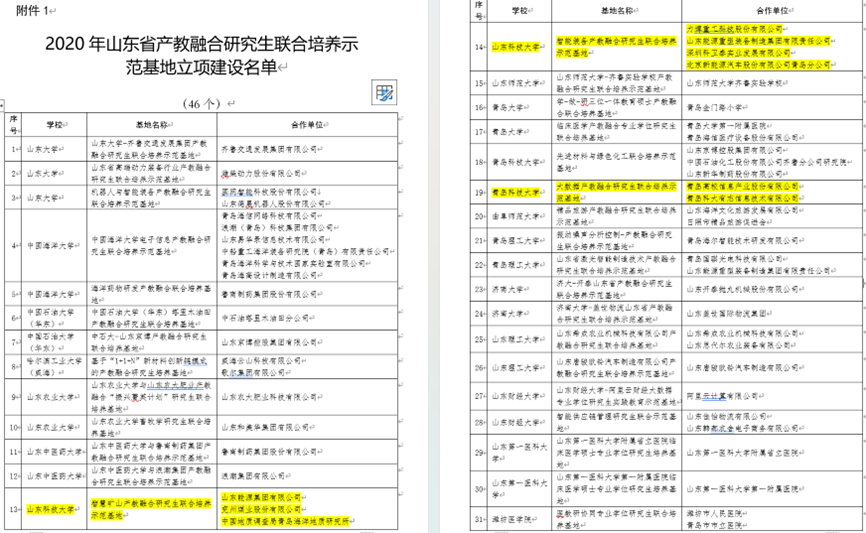Click highlighted '山东科技大学' in row 13
866x533 pixels.
click(x=50, y=509)
